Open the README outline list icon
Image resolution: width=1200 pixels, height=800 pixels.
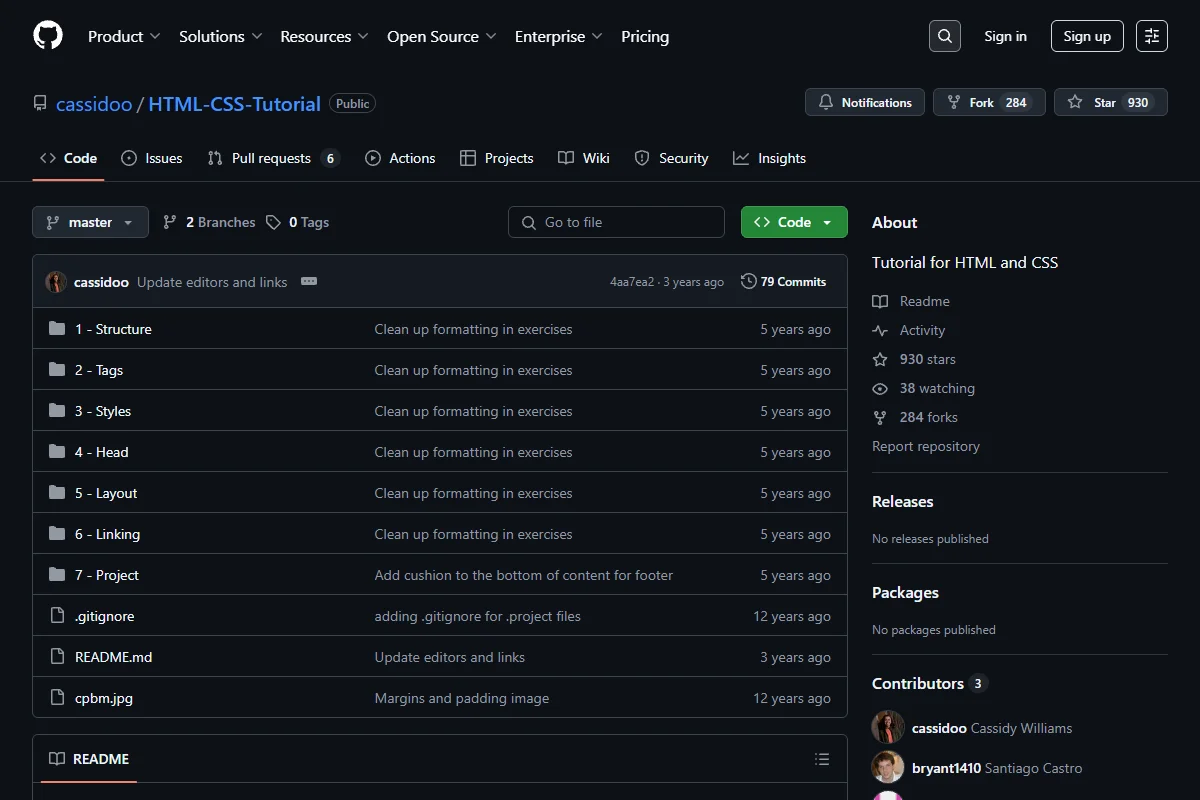pyautogui.click(x=822, y=759)
